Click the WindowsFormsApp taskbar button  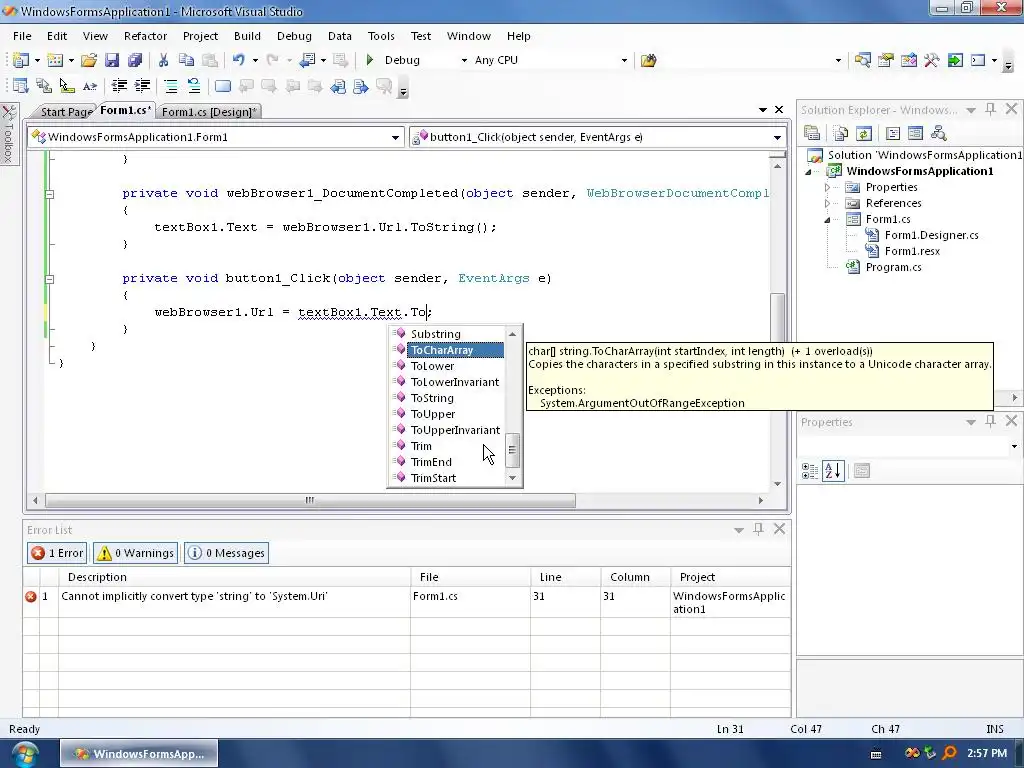(139, 754)
